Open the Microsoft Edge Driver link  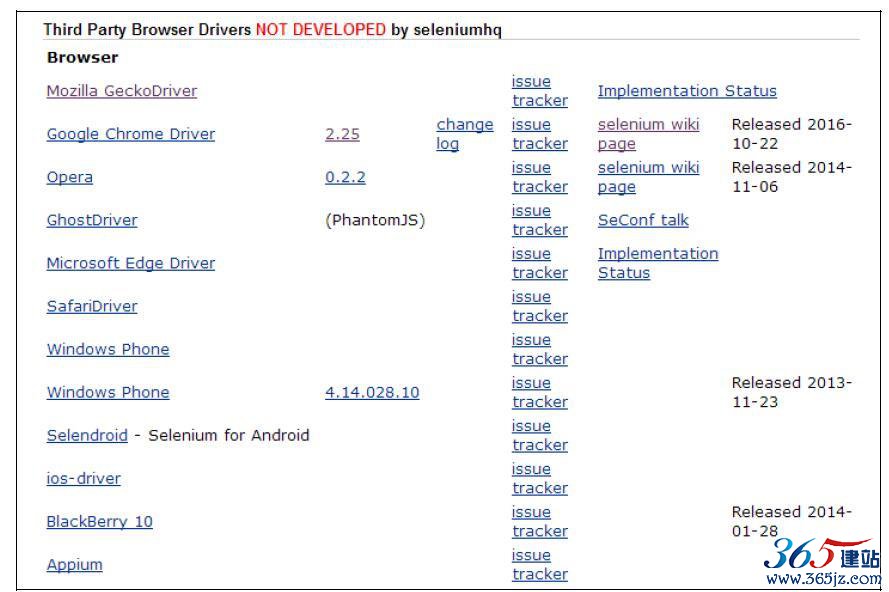point(131,263)
